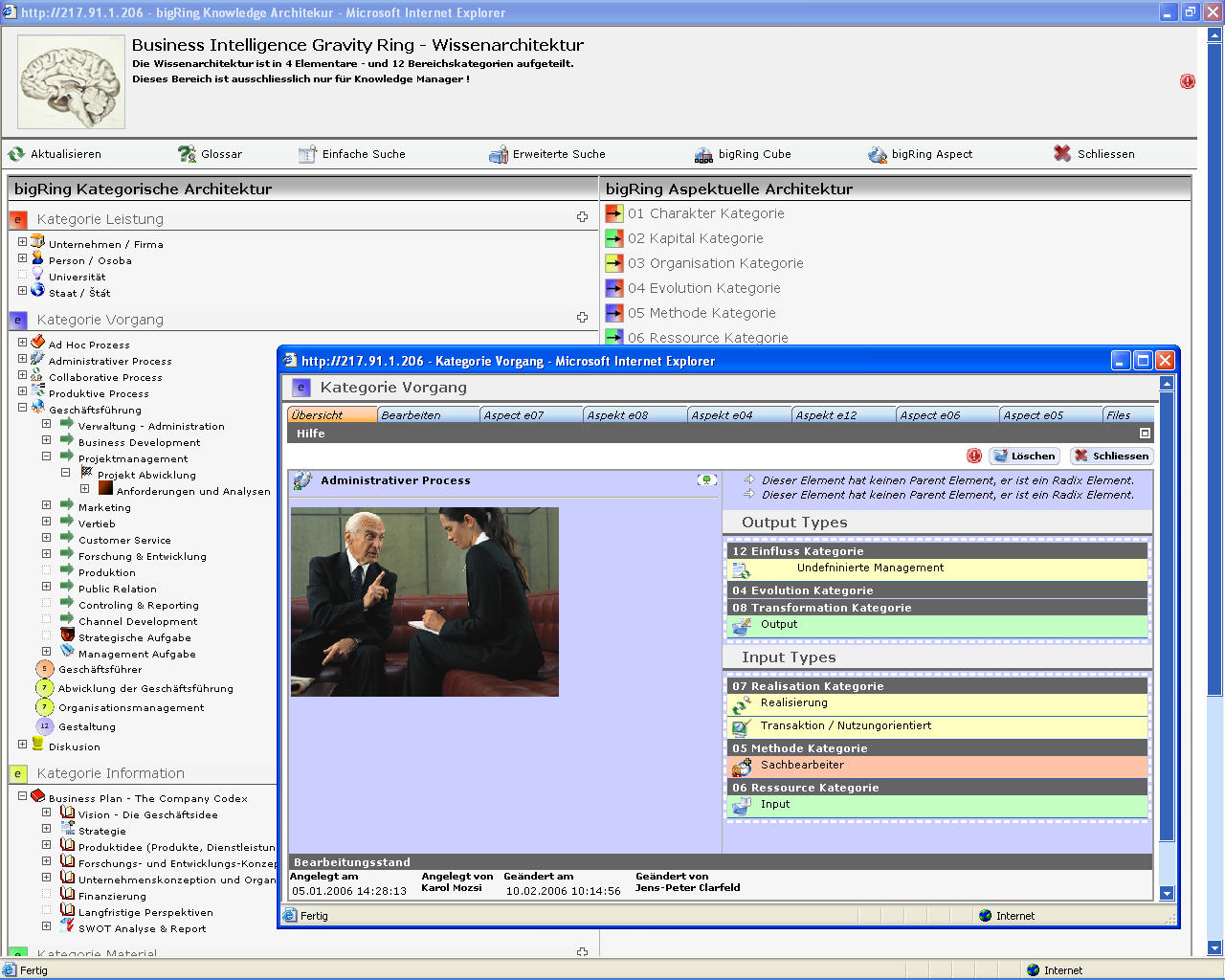This screenshot has height=980, width=1225.
Task: Toggle the plus icon on Kategorie Vorgang header
Action: click(582, 317)
